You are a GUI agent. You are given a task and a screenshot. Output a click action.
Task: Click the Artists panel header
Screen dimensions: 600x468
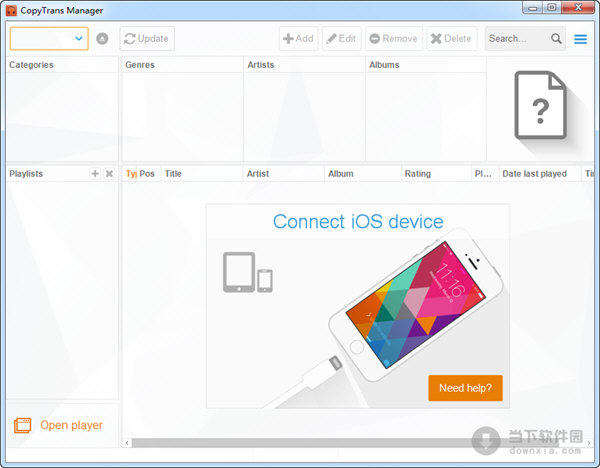pyautogui.click(x=304, y=65)
